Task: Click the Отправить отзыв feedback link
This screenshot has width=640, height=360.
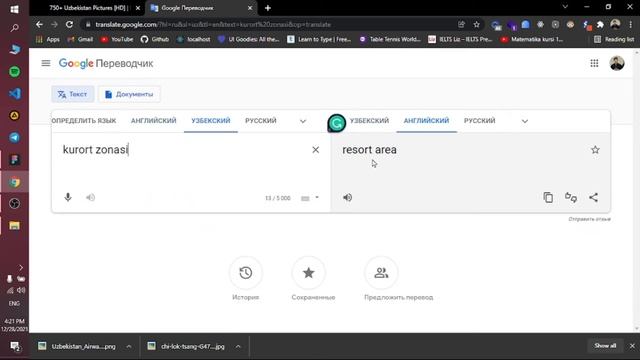Action: 589,219
